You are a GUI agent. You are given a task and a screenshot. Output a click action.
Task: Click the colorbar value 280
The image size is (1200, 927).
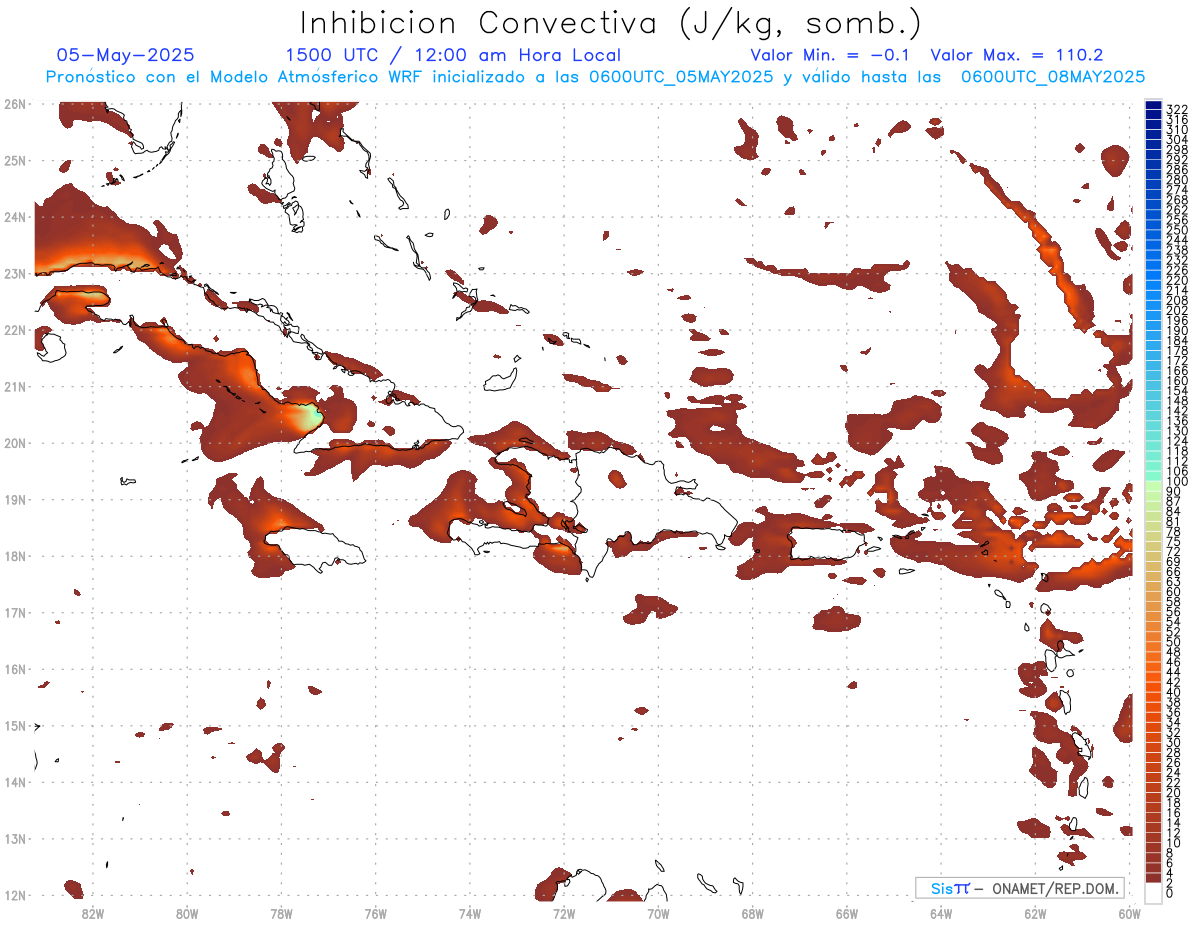(1176, 181)
